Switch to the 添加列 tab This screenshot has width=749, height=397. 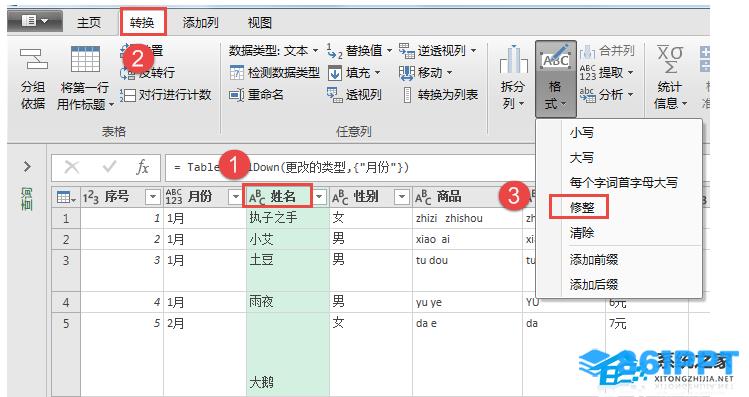201,22
